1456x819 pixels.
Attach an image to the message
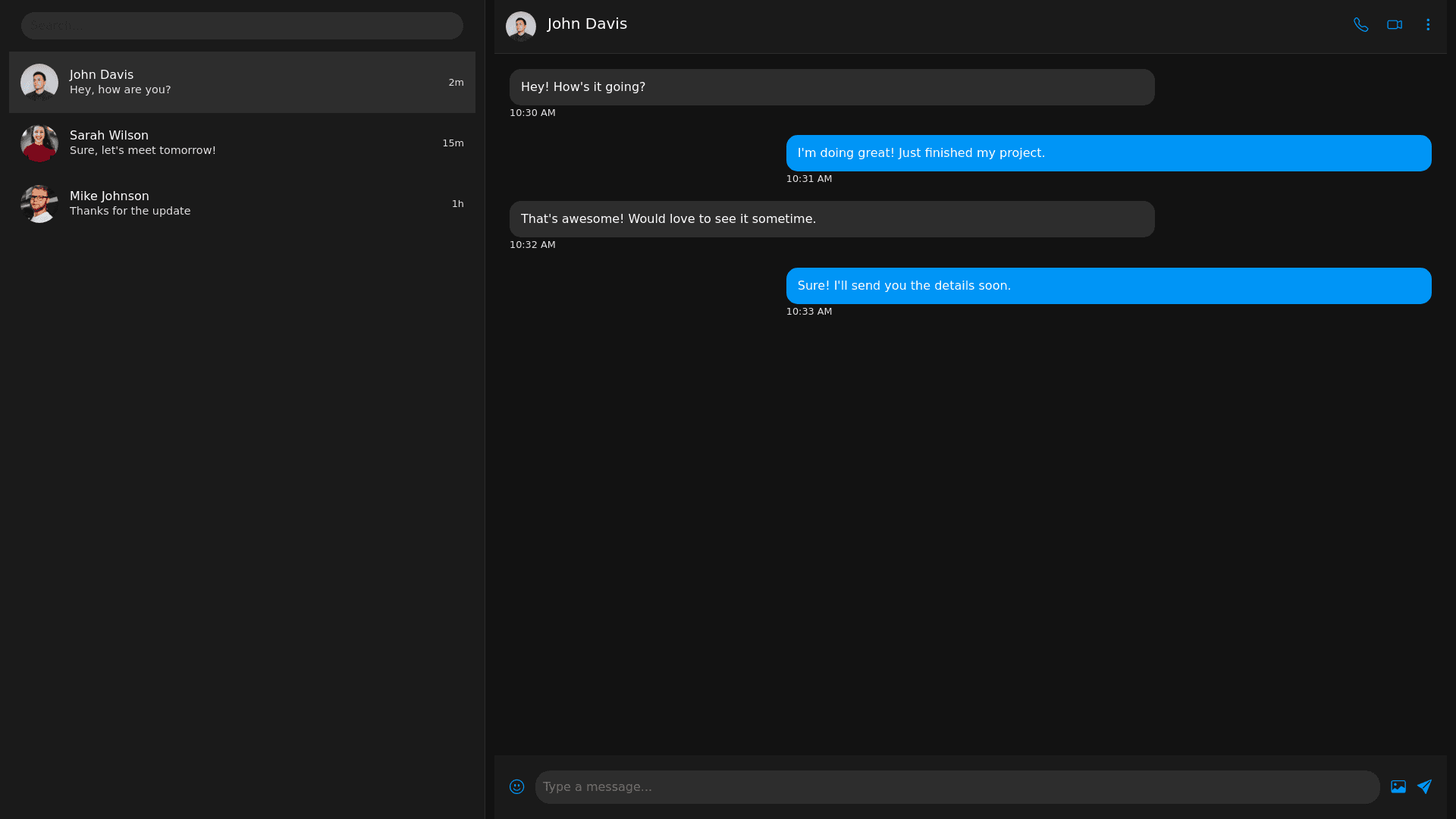1398,787
